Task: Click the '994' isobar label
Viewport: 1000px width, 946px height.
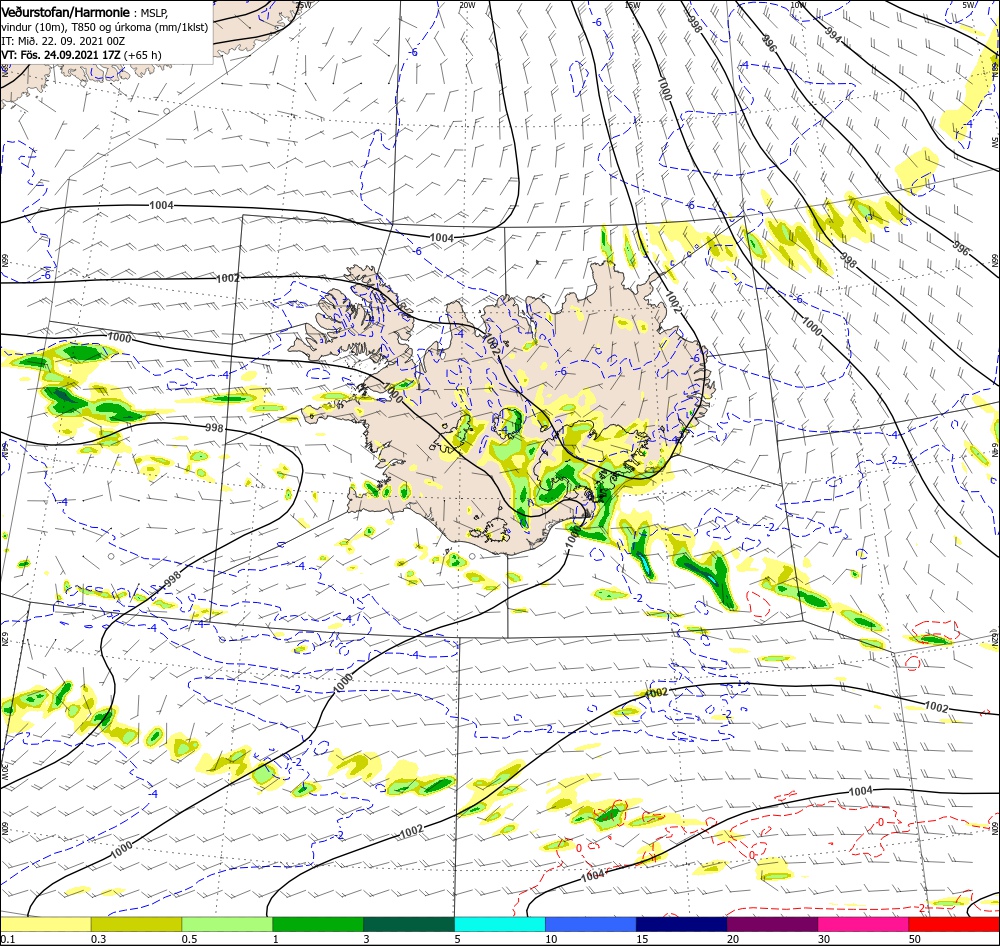Action: pos(834,34)
